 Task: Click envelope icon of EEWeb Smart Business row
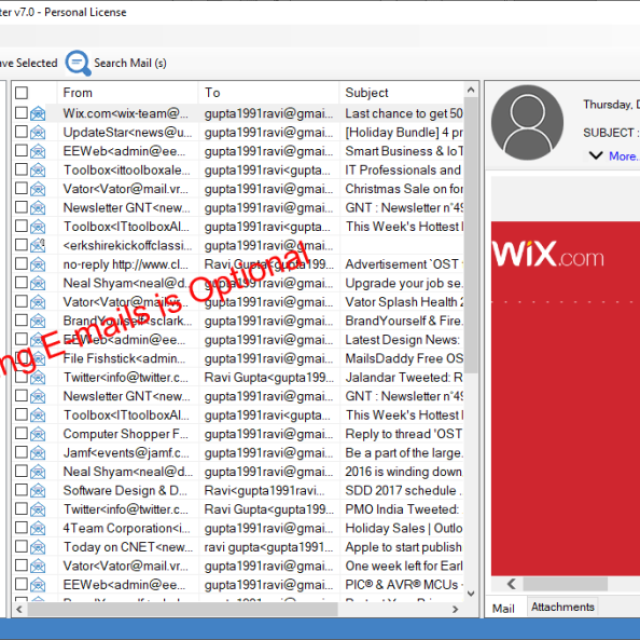(38, 151)
